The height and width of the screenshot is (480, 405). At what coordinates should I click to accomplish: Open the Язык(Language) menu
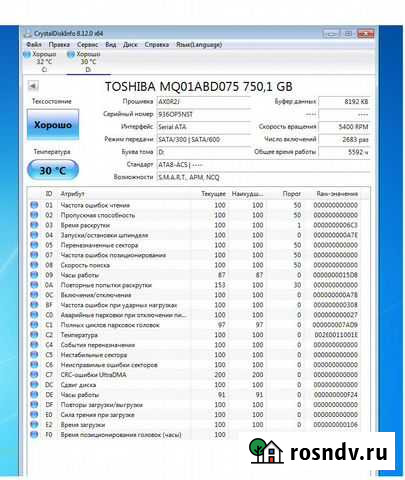199,44
